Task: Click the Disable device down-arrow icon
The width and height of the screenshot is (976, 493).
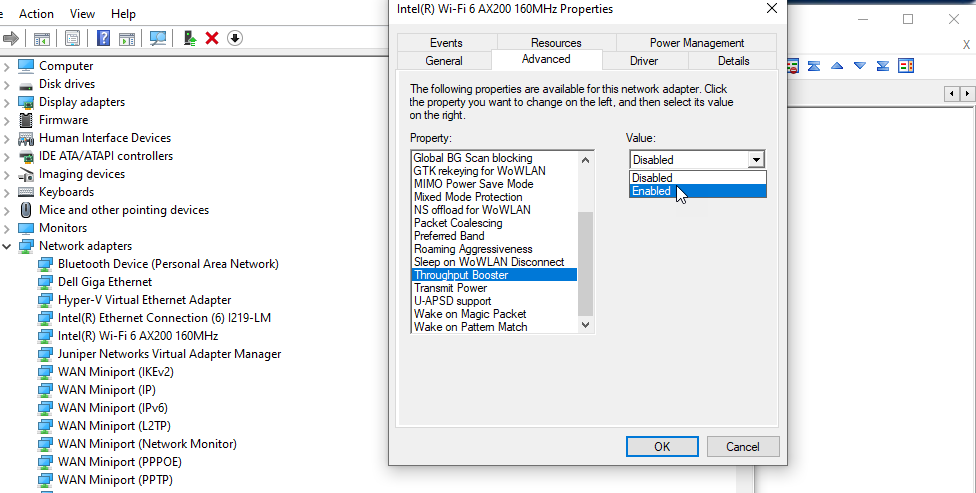Action: coord(235,39)
